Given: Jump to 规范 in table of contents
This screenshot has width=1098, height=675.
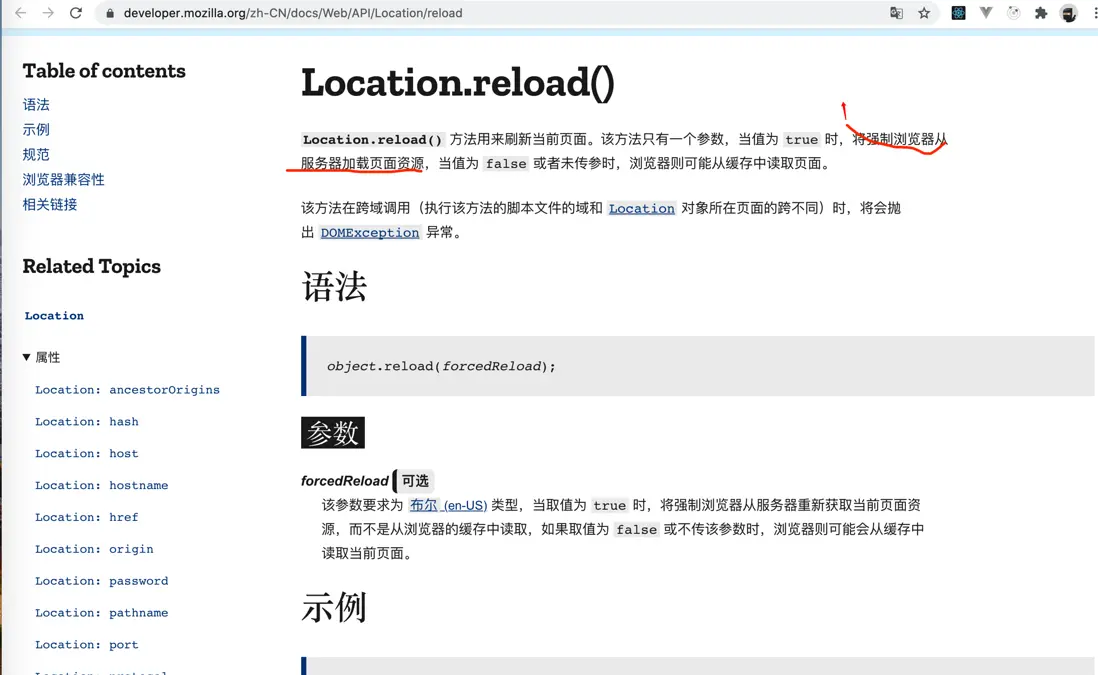Looking at the screenshot, I should coord(36,155).
